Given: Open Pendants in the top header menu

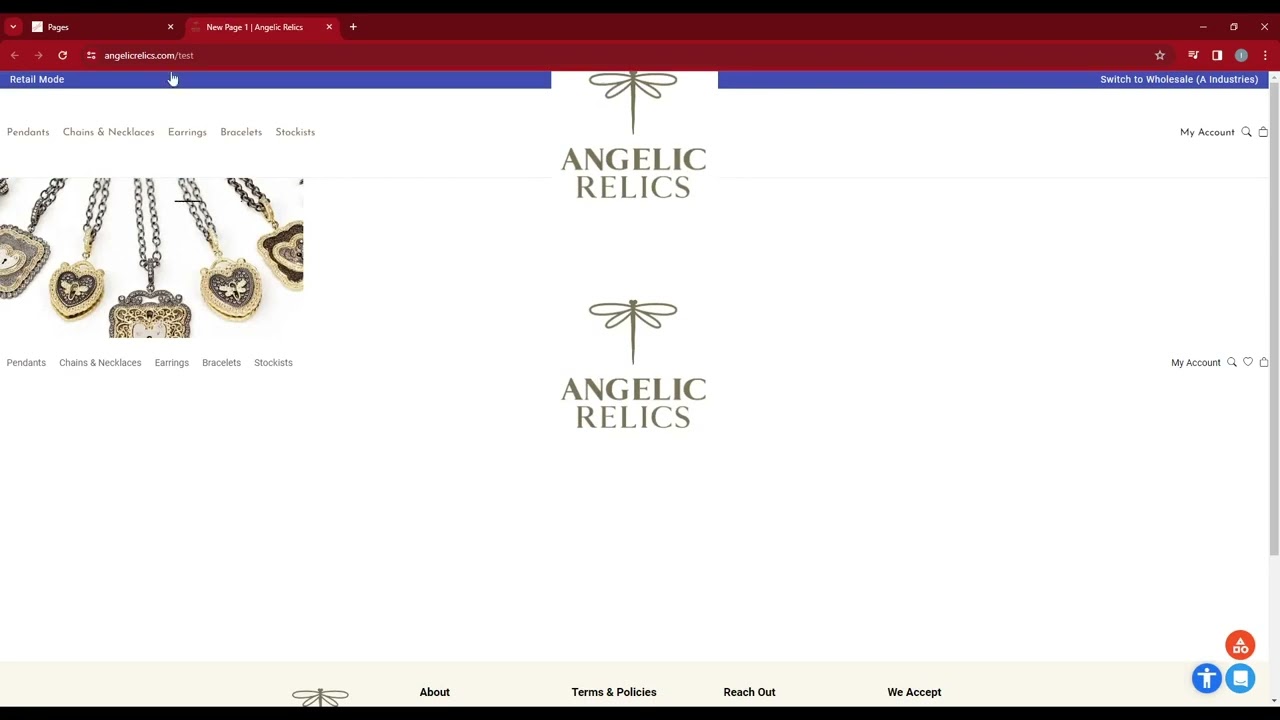Looking at the screenshot, I should (28, 132).
